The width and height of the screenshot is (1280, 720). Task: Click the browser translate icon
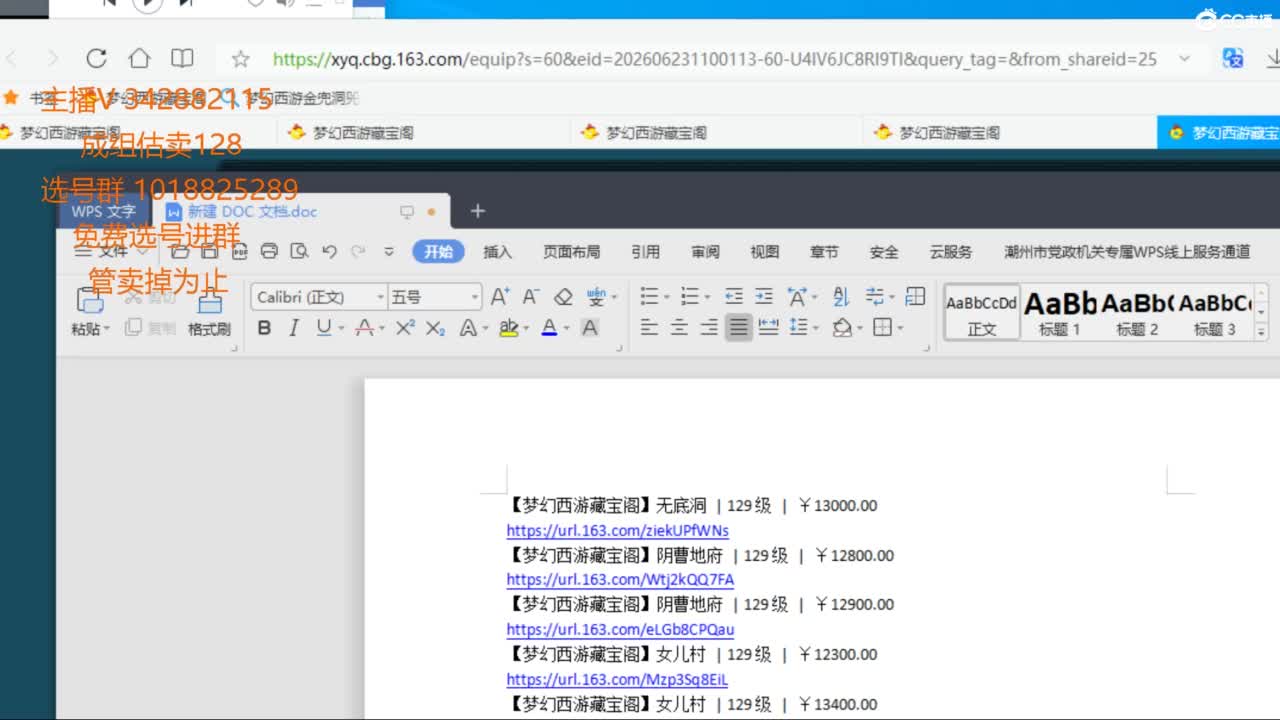1233,58
